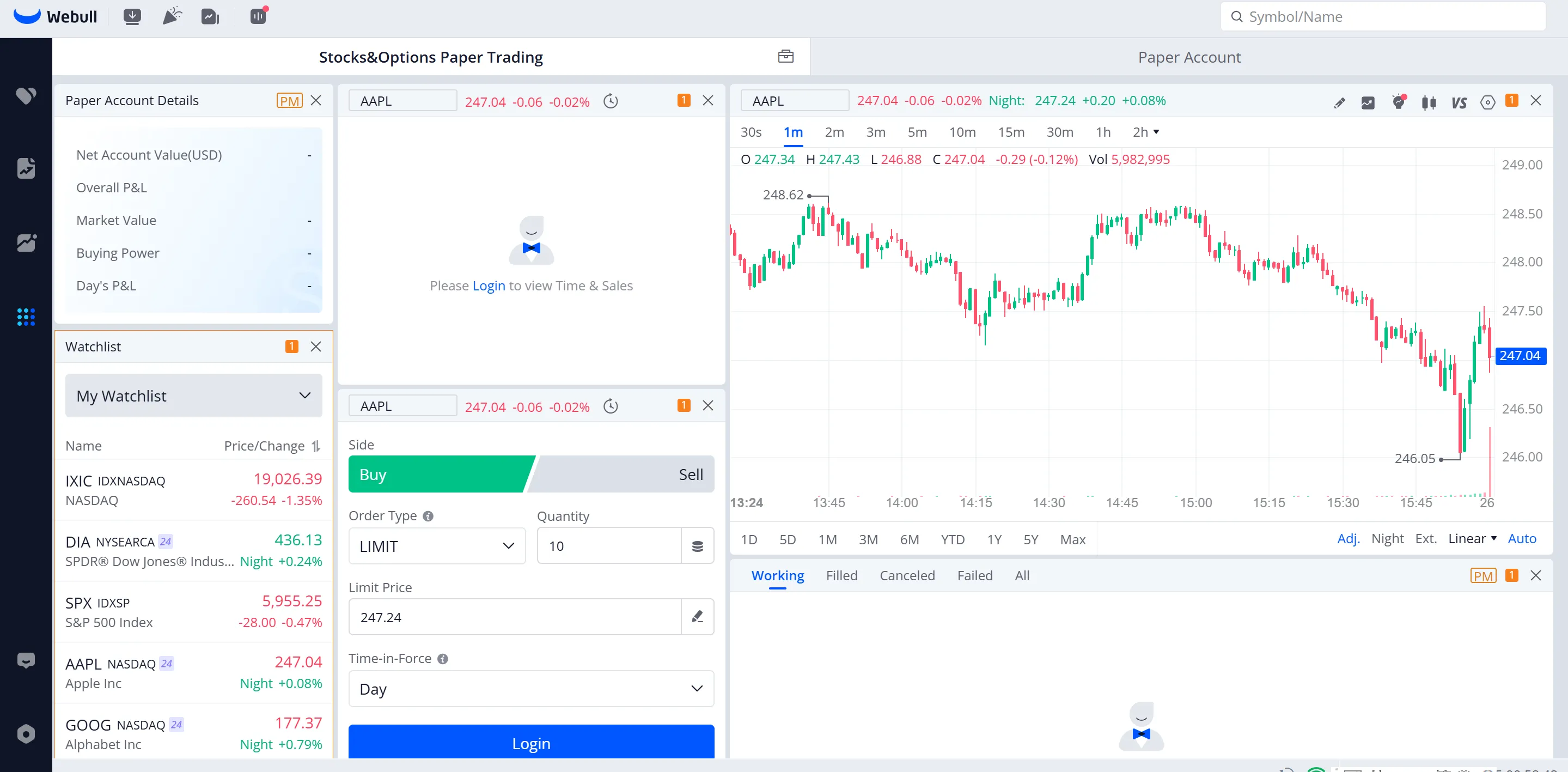1568x772 pixels.
Task: Click the history clock icon in the Time & Sales panel
Action: click(x=611, y=101)
